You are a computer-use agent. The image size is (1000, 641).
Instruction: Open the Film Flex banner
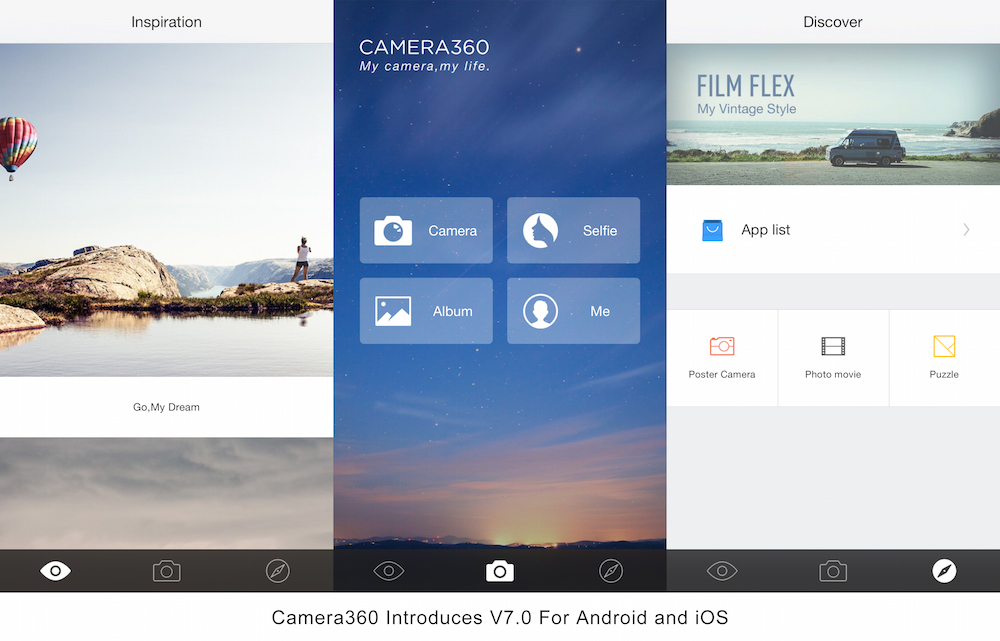(x=832, y=115)
